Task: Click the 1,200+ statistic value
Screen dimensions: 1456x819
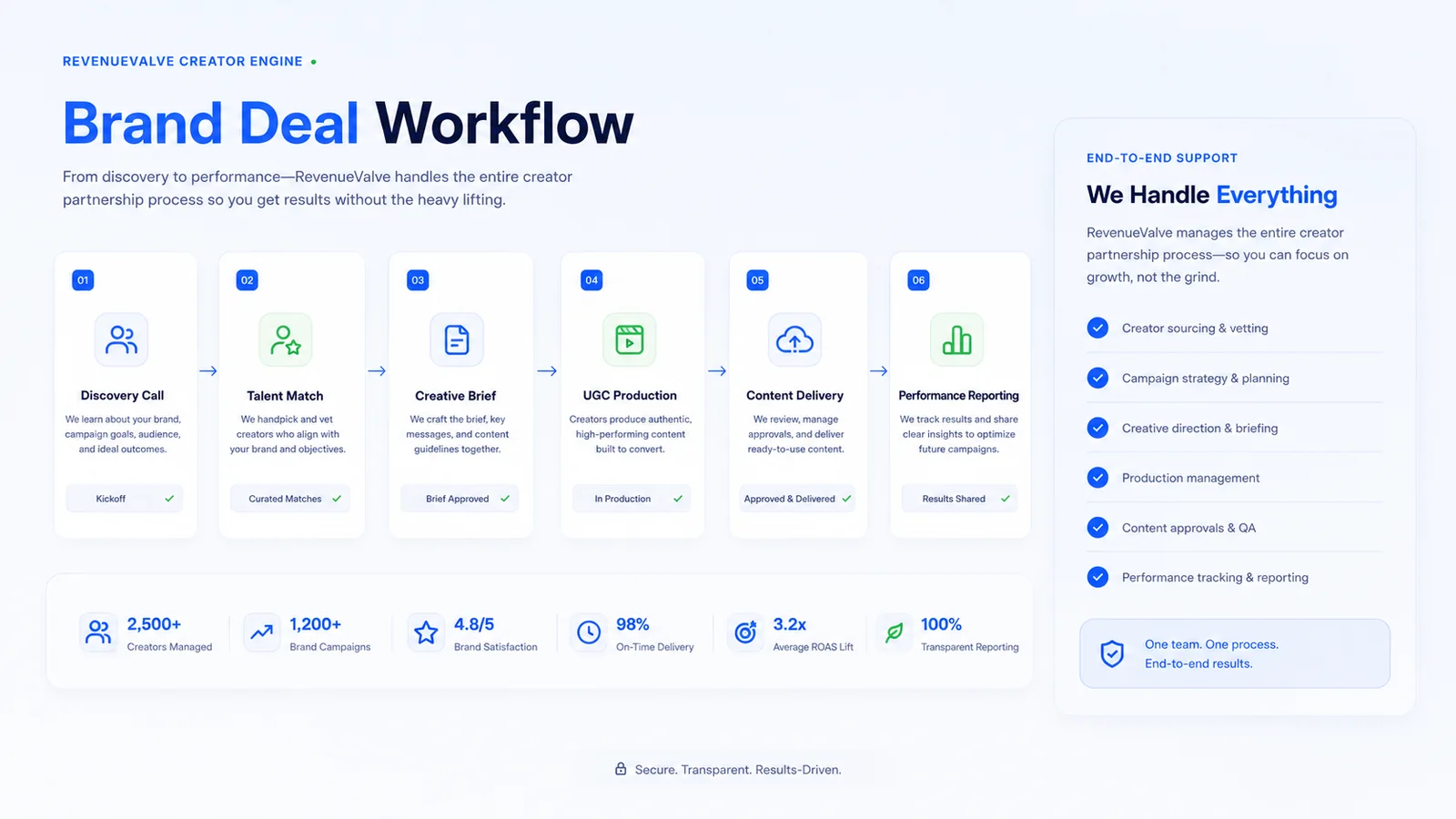Action: click(x=316, y=624)
